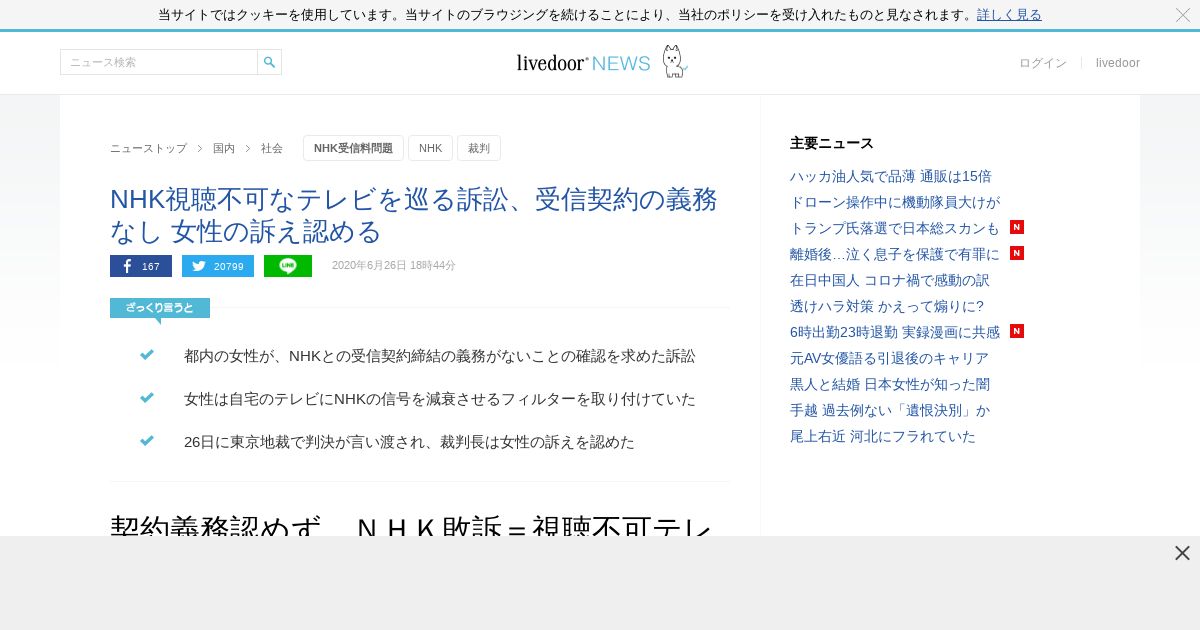Viewport: 1200px width, 630px height.
Task: Open the livedoor link in header
Action: click(x=1118, y=63)
